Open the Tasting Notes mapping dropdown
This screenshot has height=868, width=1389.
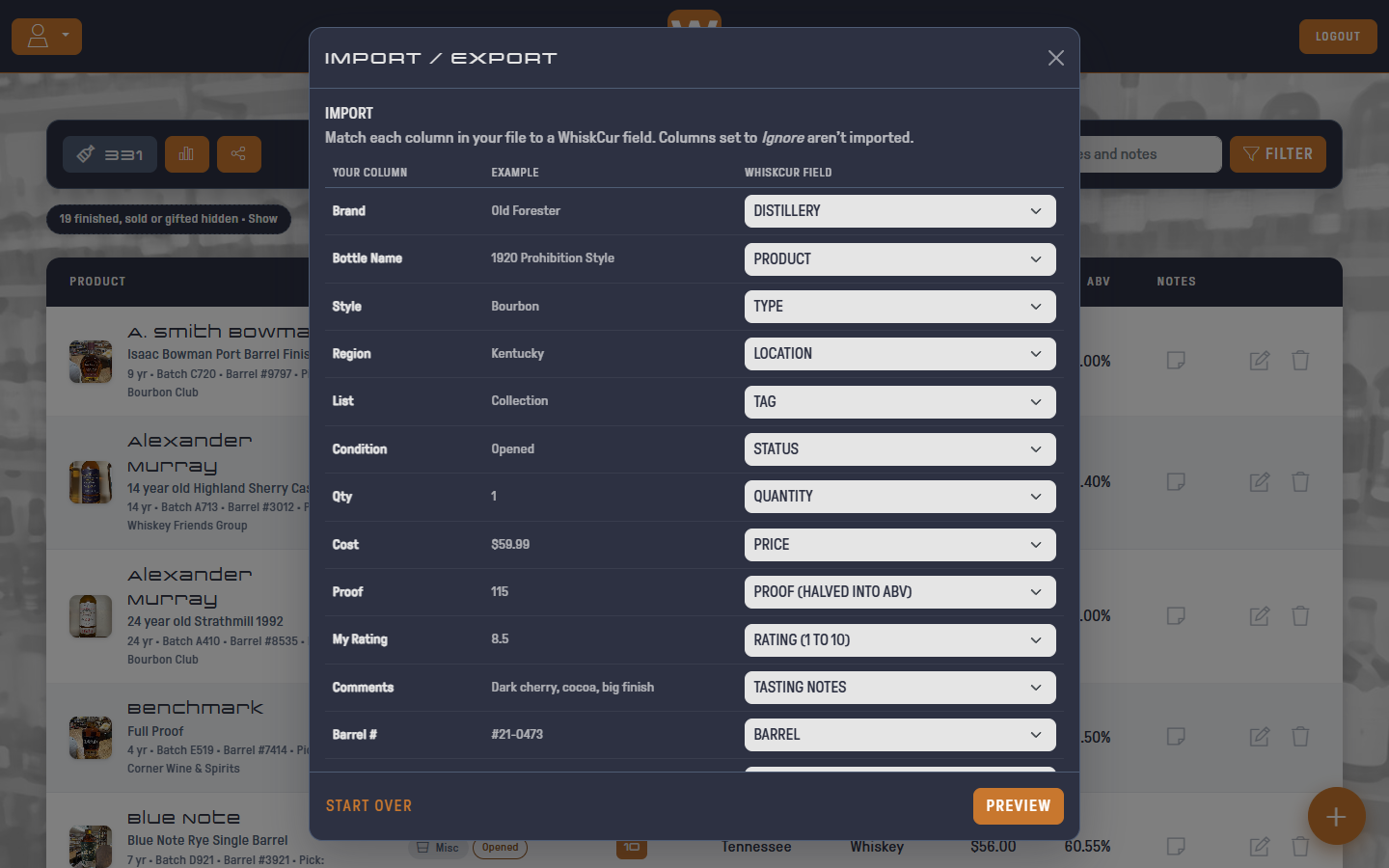click(900, 688)
